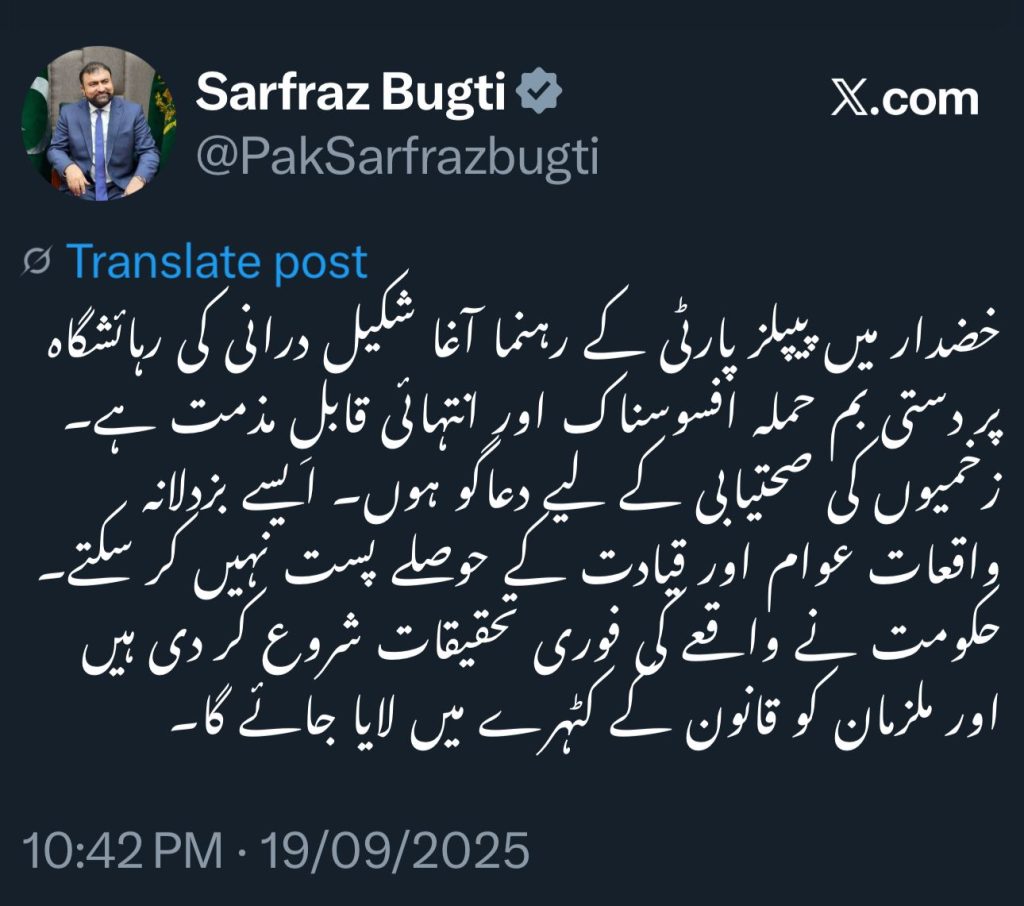This screenshot has height=906, width=1024.
Task: Open Sarfraz Bugti's profile picture
Action: pos(99,123)
